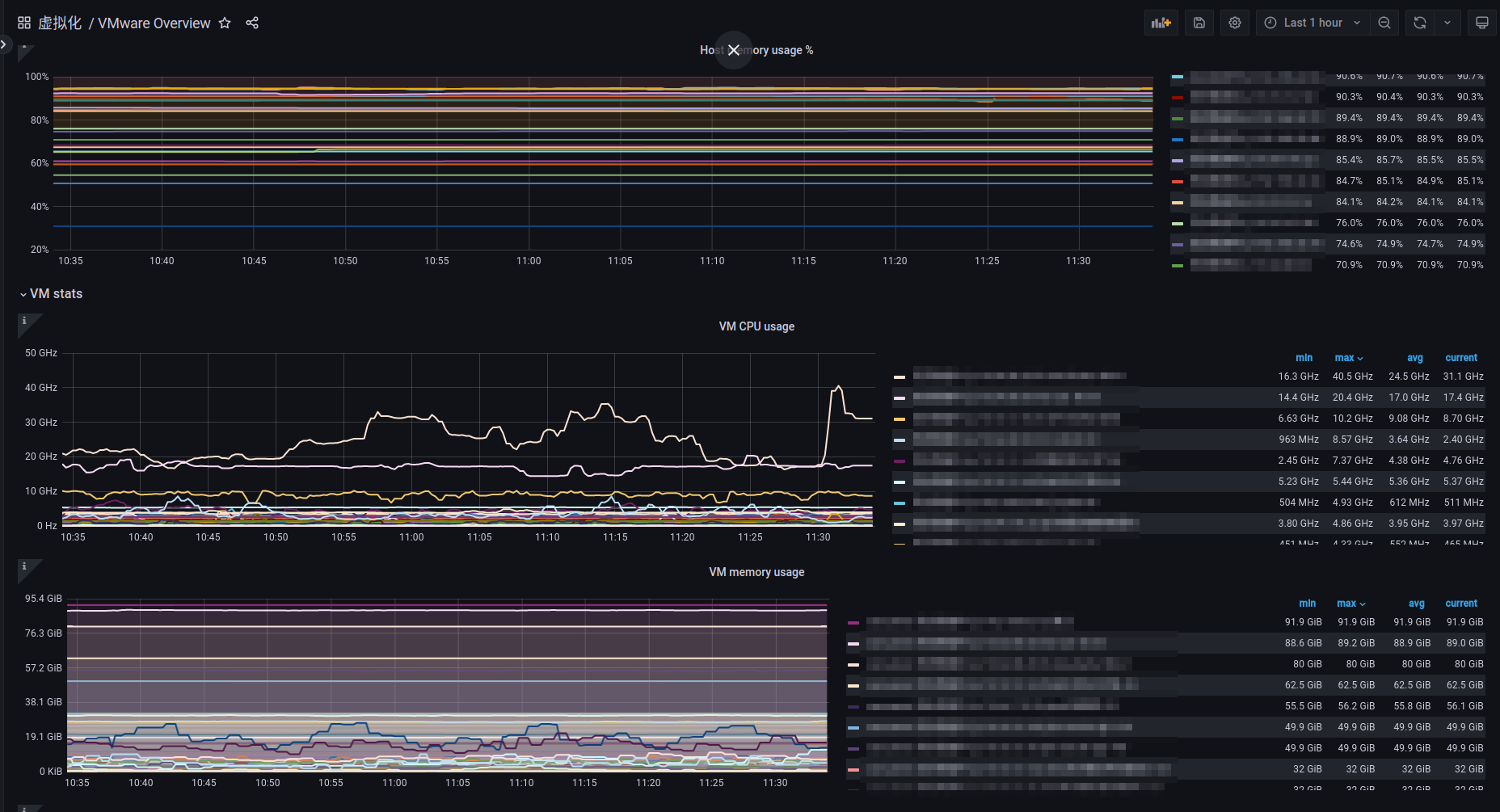Cycle view mode with the monitor icon
The height and width of the screenshot is (812, 1500).
(x=1482, y=23)
